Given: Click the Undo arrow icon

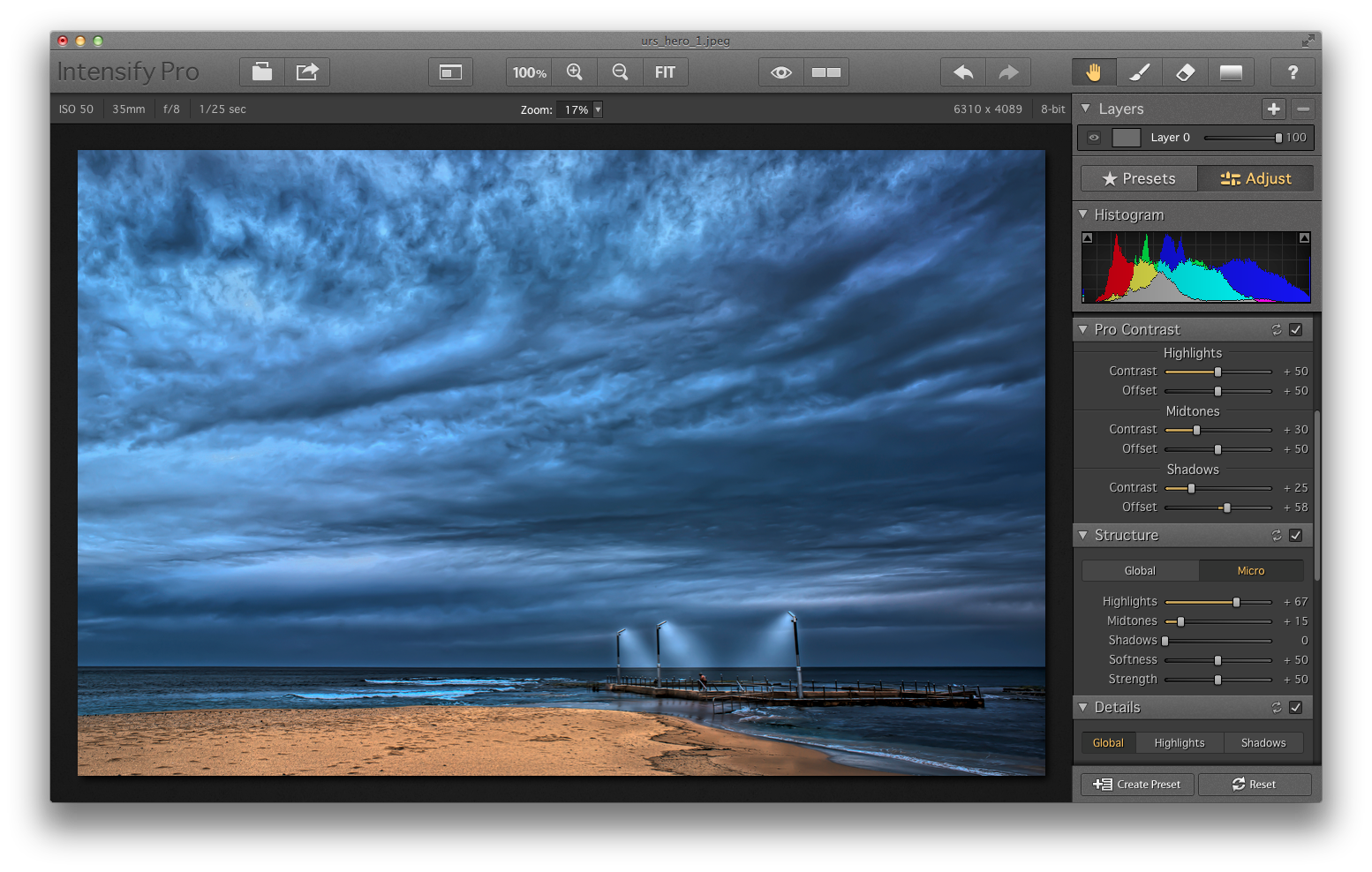Looking at the screenshot, I should (x=962, y=71).
